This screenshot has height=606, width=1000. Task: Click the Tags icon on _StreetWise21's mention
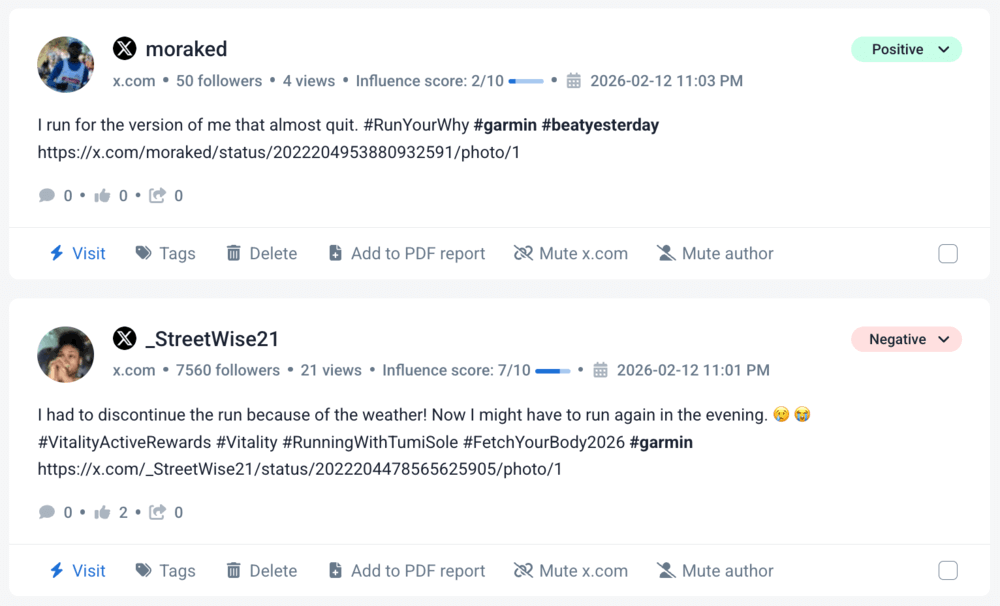click(144, 571)
